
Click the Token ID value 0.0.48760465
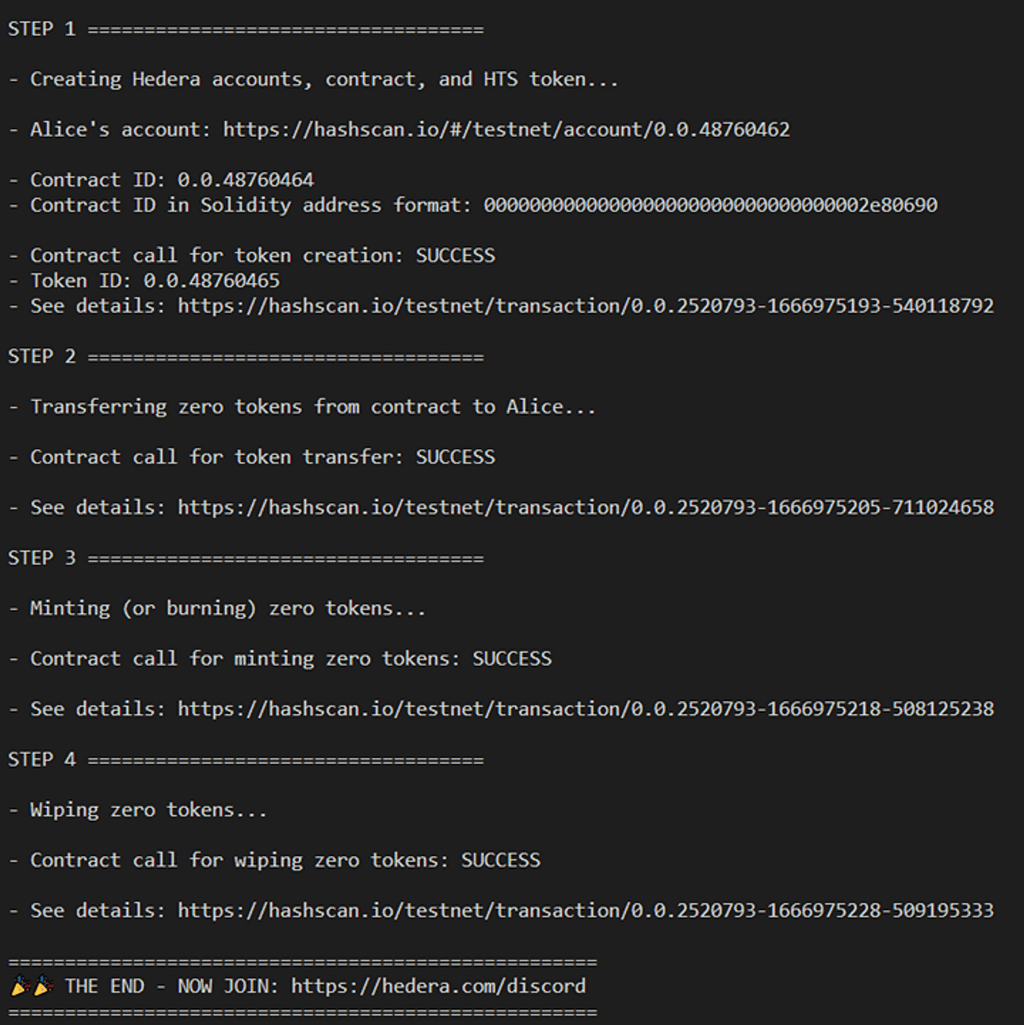[x=212, y=281]
